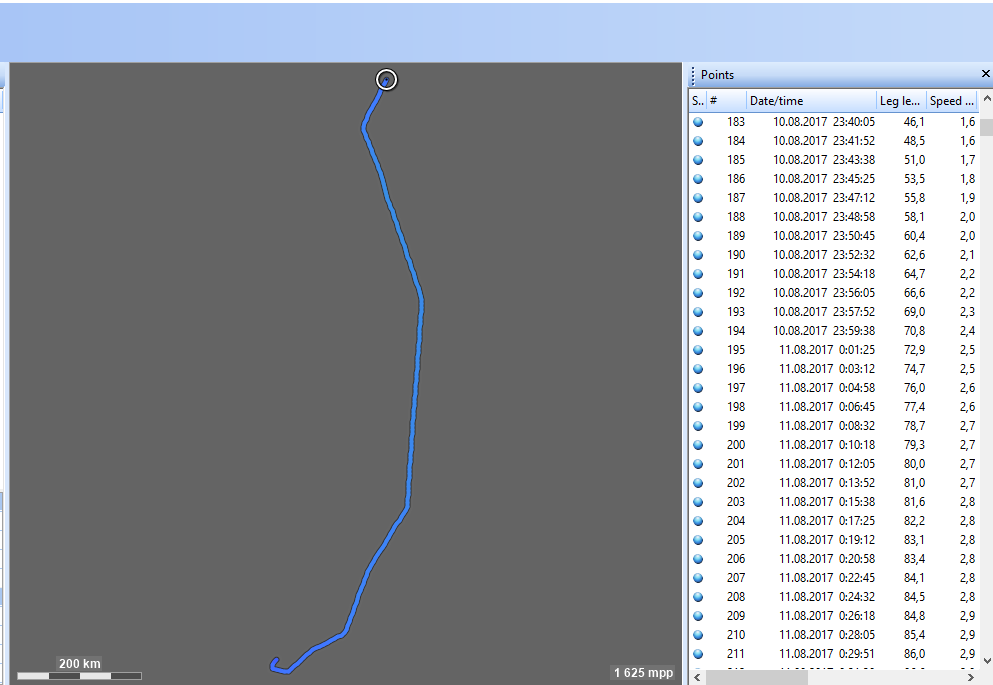993x685 pixels.
Task: Click the blue point icon for row 190
Action: click(698, 255)
